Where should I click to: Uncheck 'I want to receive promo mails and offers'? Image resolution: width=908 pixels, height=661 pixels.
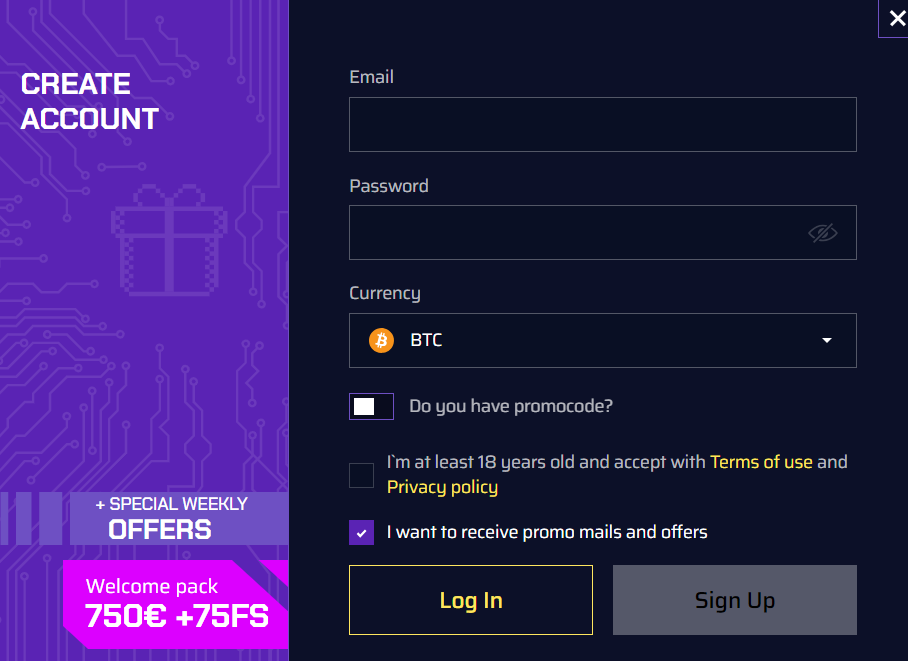(x=361, y=532)
